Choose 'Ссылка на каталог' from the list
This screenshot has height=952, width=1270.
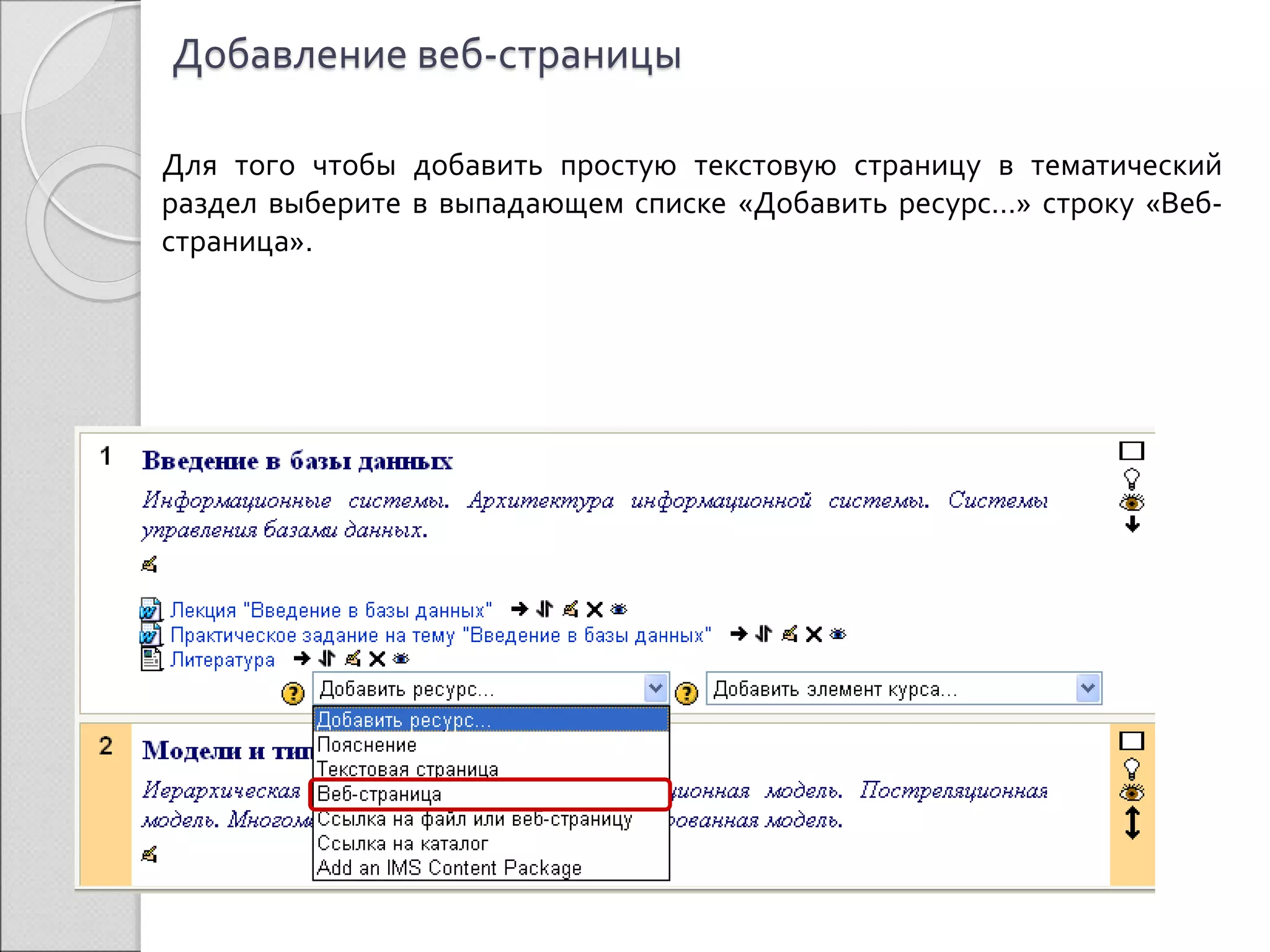coord(491,844)
